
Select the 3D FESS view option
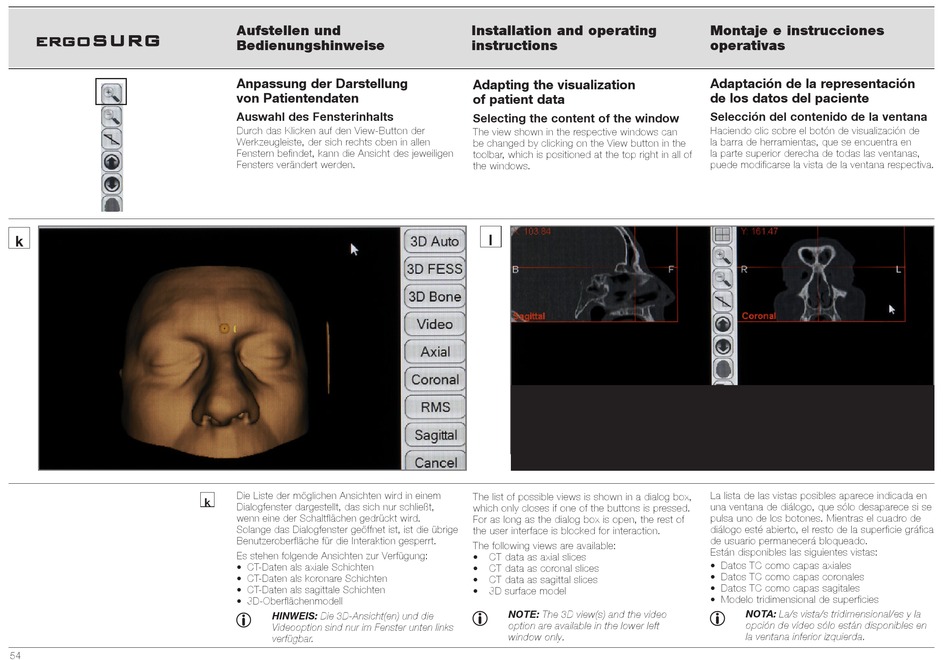[434, 269]
